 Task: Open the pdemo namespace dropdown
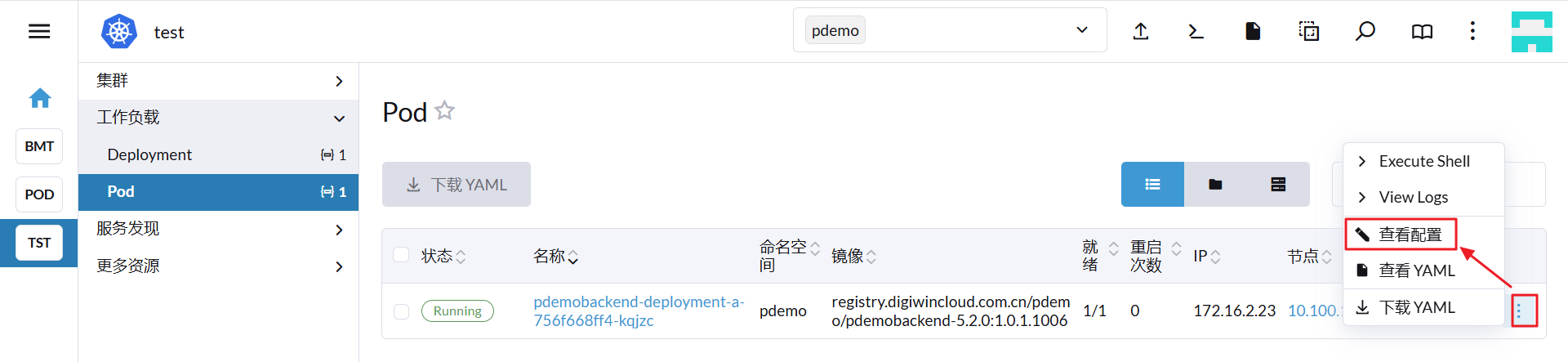click(x=950, y=30)
